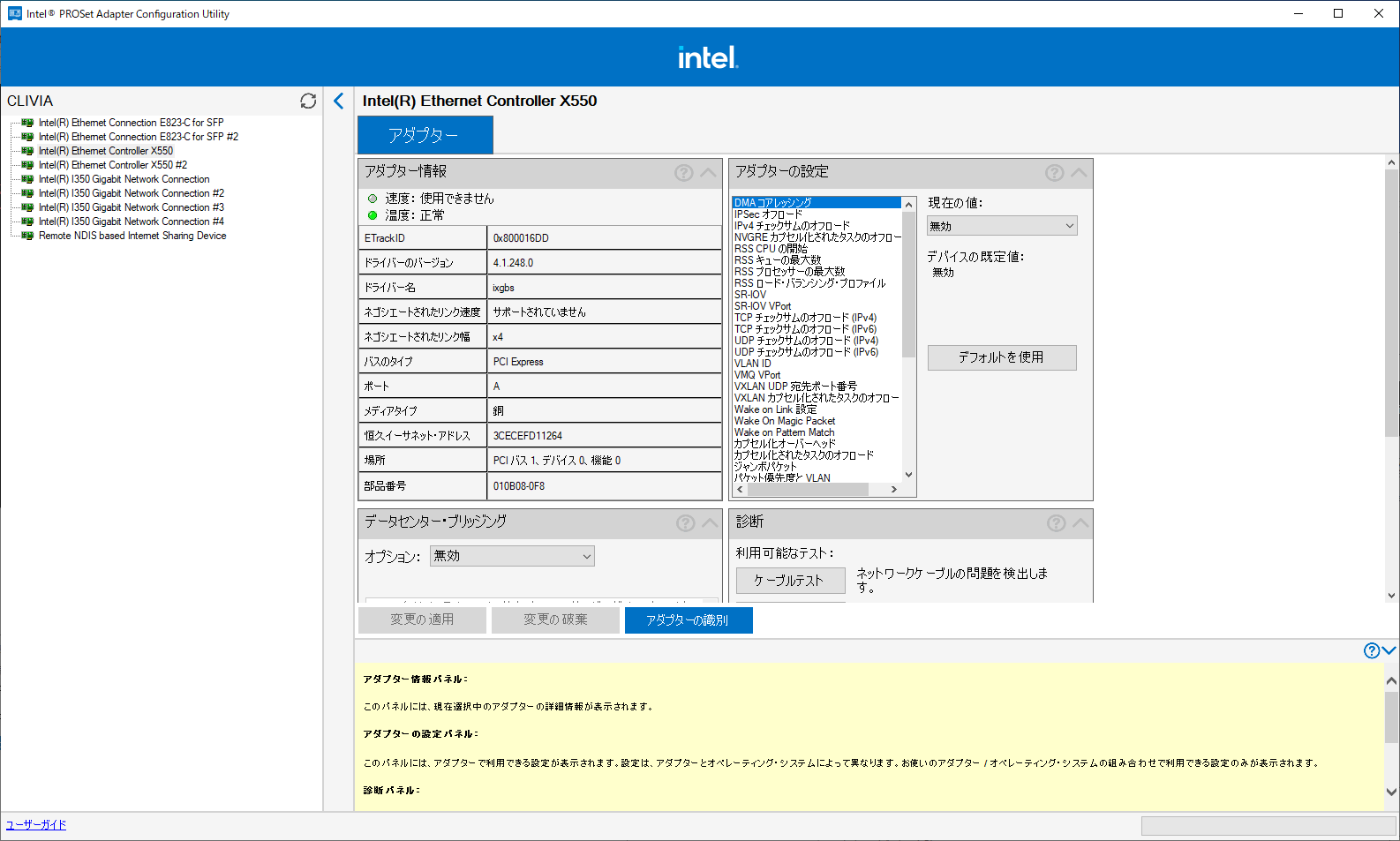Viewport: 1400px width, 841px height.
Task: Select VXLAN UDP 宛先ポート番号 setting
Action: 795,387
